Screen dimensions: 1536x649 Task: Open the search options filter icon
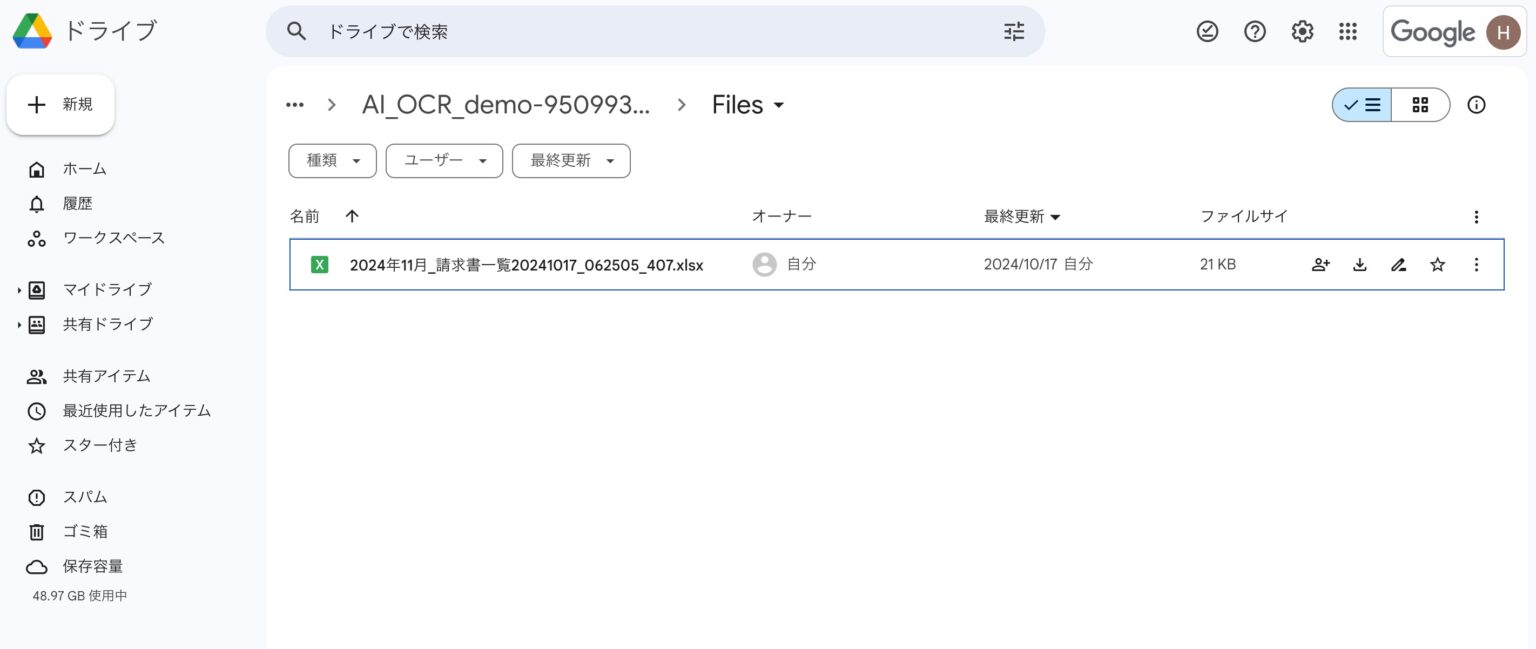click(1013, 31)
